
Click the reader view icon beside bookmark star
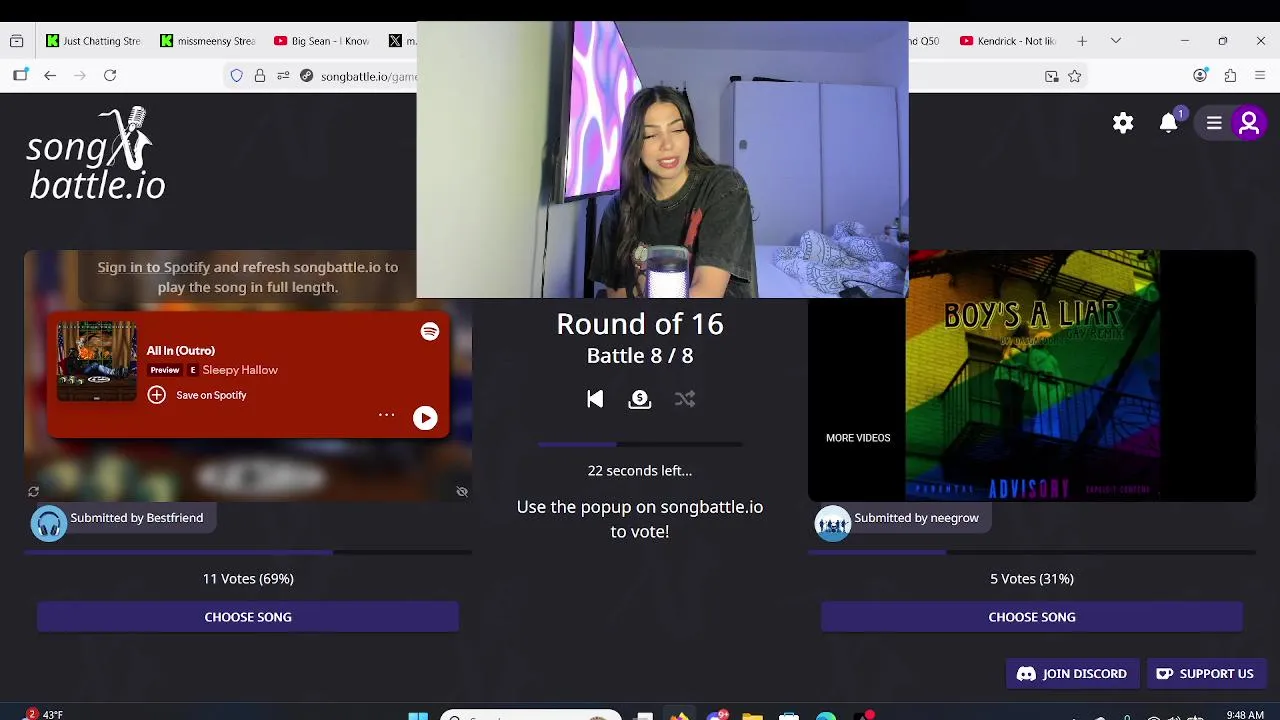tap(1052, 76)
